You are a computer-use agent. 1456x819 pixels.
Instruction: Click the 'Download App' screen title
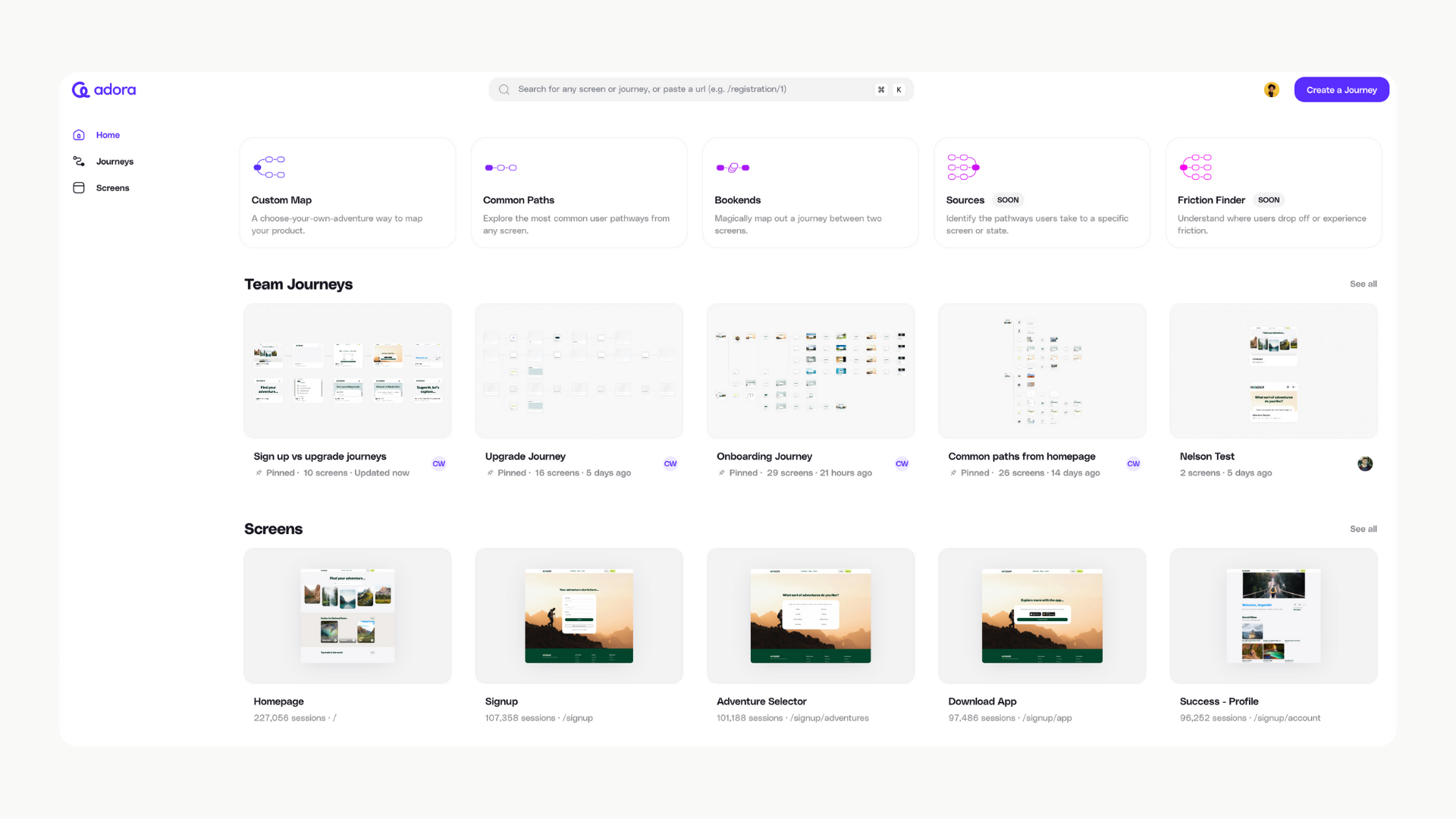[982, 701]
